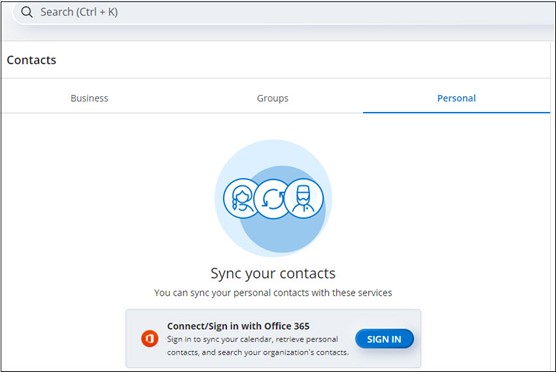
Task: Click the orange Office 365 logo
Action: (150, 339)
